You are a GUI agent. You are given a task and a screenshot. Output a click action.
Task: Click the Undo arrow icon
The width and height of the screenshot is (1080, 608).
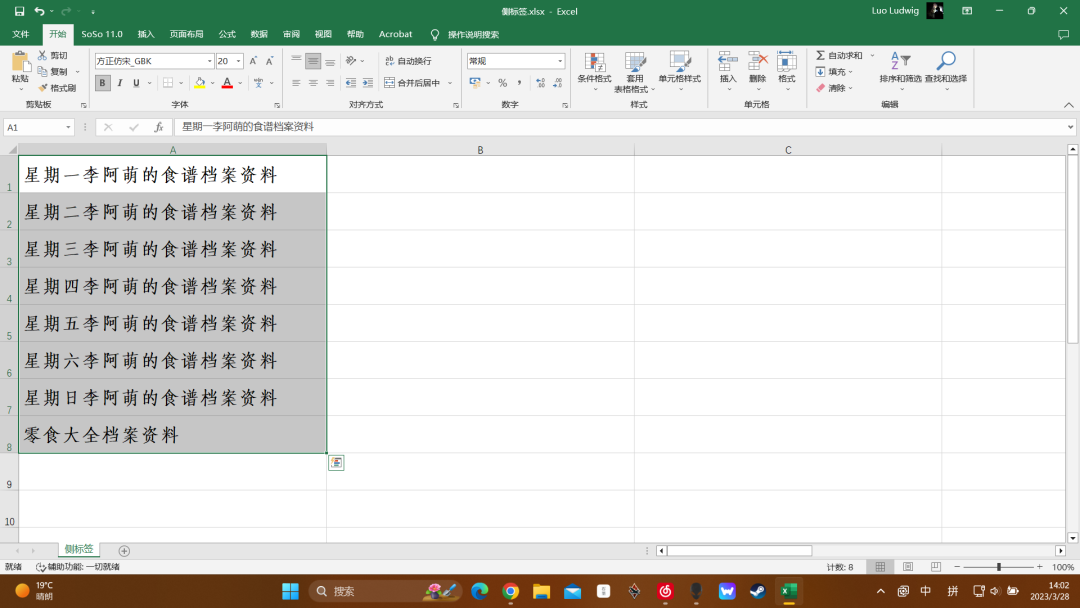(x=39, y=11)
